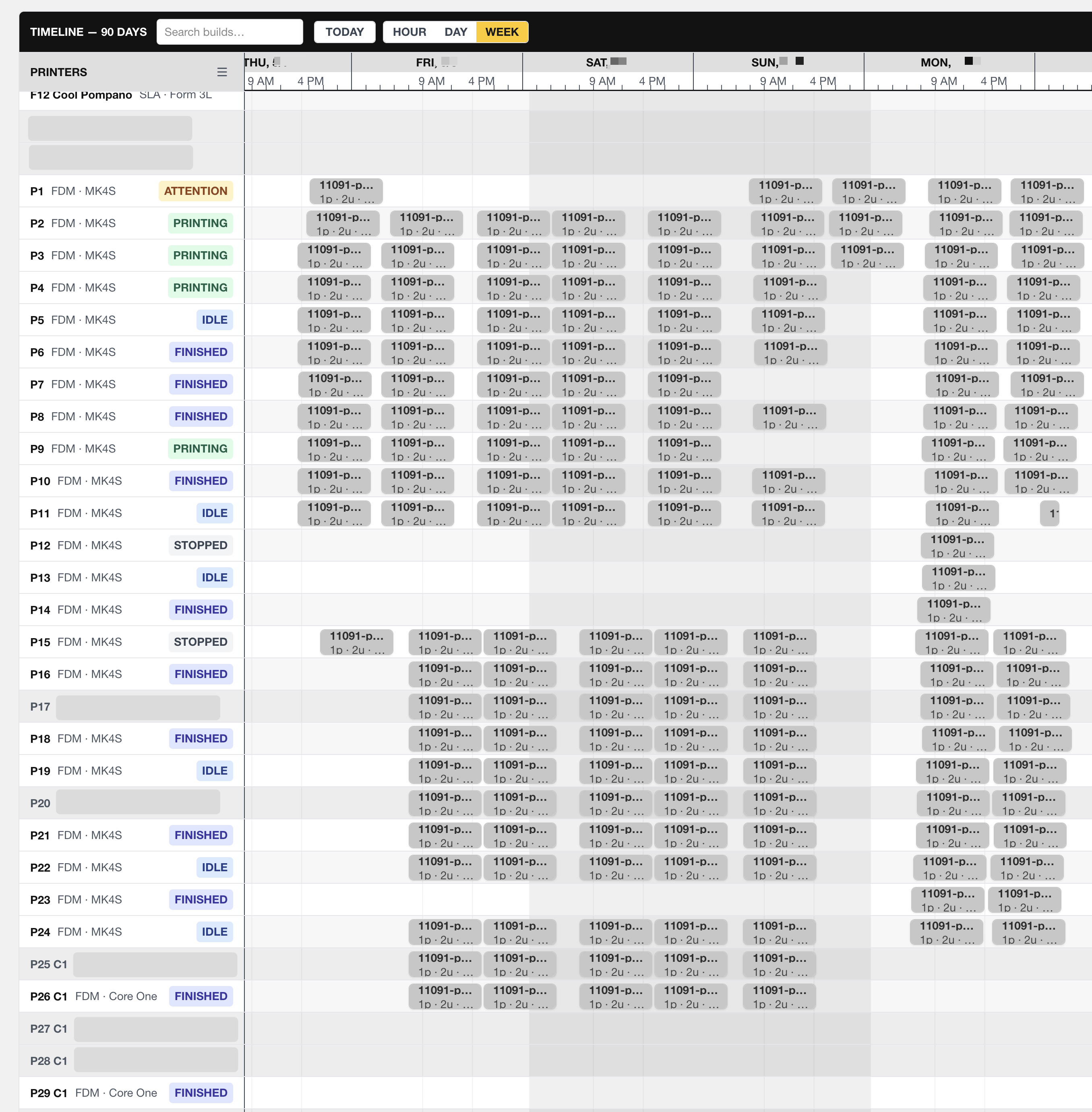
Task: Click P15 STOPPED status badge
Action: [x=200, y=642]
